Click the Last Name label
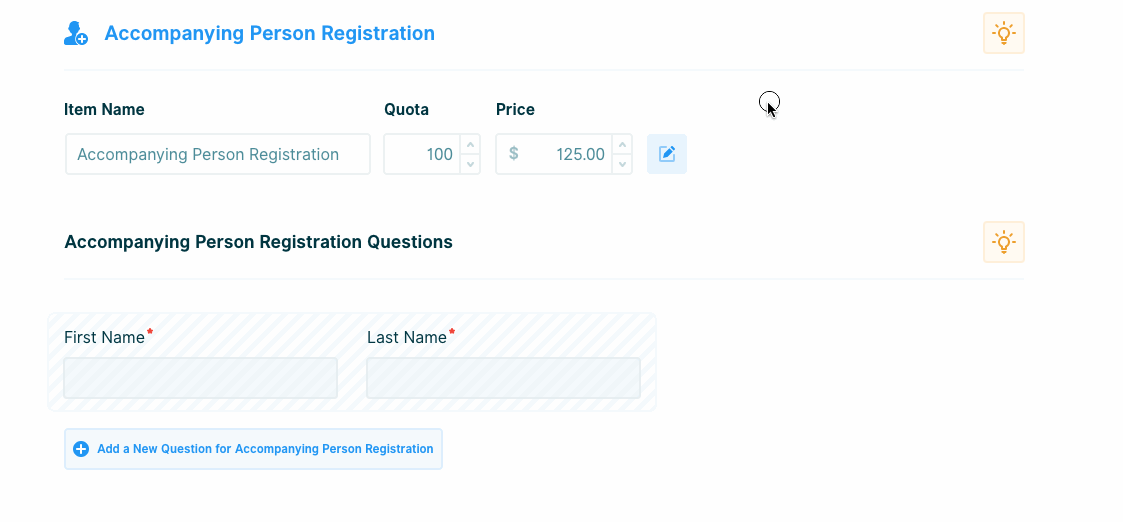The width and height of the screenshot is (1123, 522). click(406, 337)
